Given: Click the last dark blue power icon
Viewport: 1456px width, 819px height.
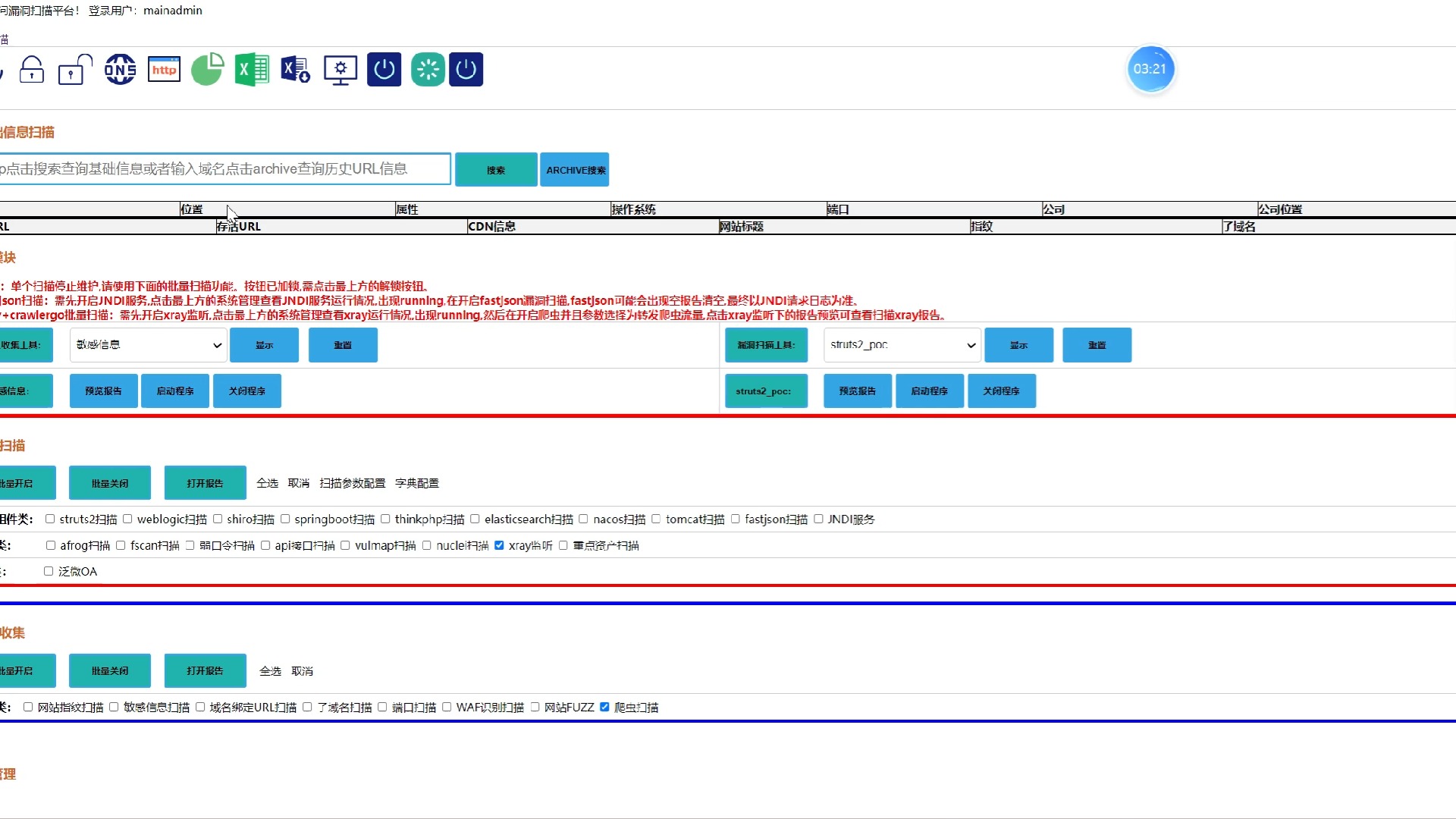Looking at the screenshot, I should [466, 70].
